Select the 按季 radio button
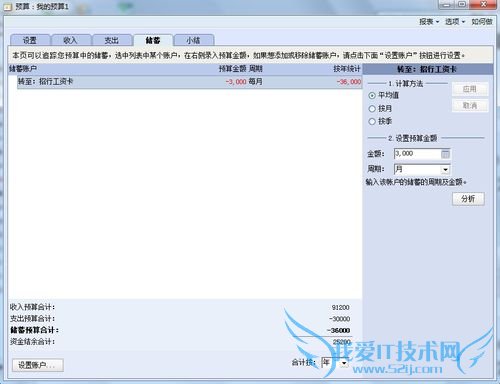Image resolution: width=500 pixels, height=384 pixels. pos(372,121)
